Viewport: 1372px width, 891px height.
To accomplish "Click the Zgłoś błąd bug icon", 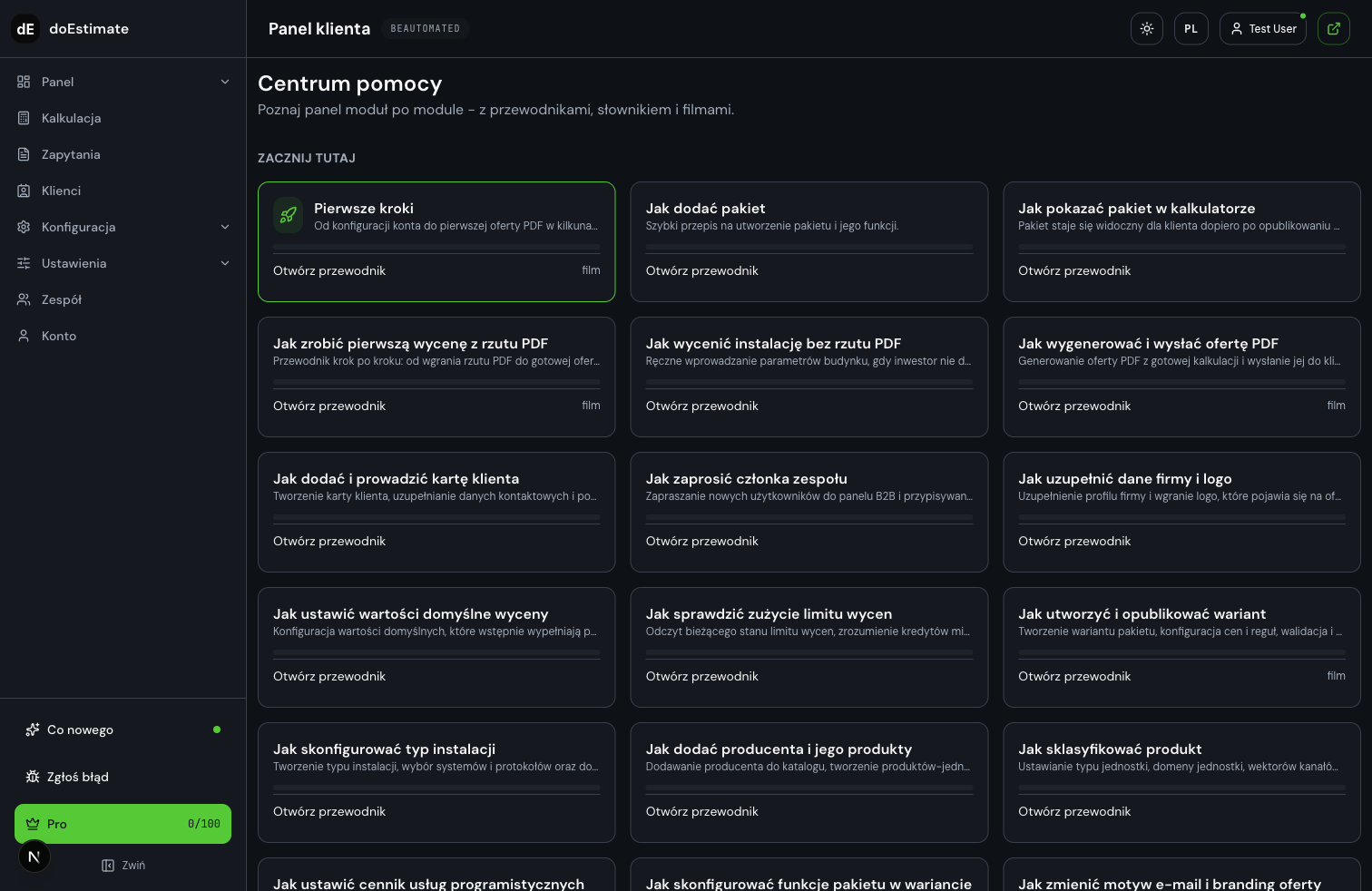I will [33, 777].
